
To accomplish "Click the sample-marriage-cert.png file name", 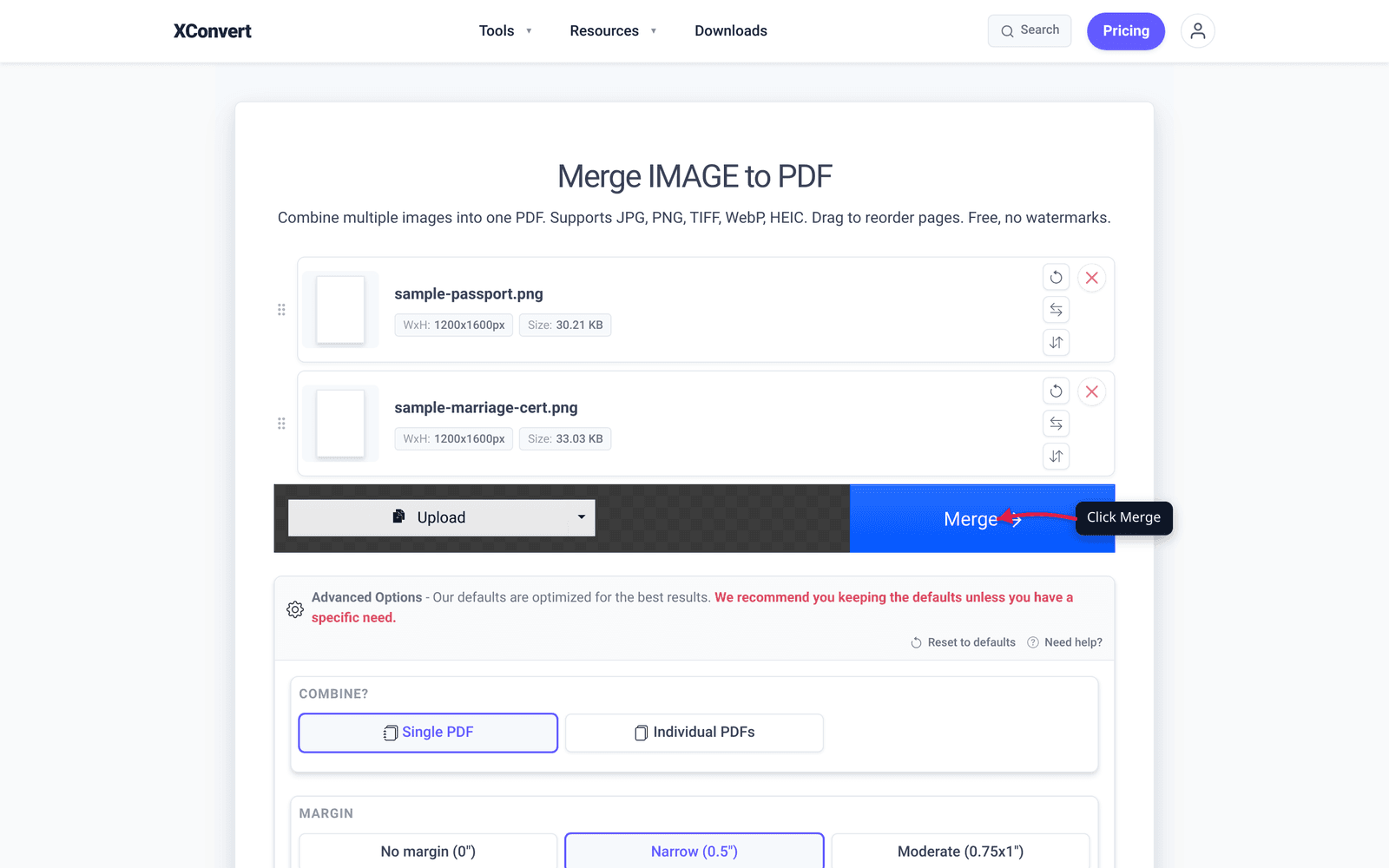I will coord(486,407).
